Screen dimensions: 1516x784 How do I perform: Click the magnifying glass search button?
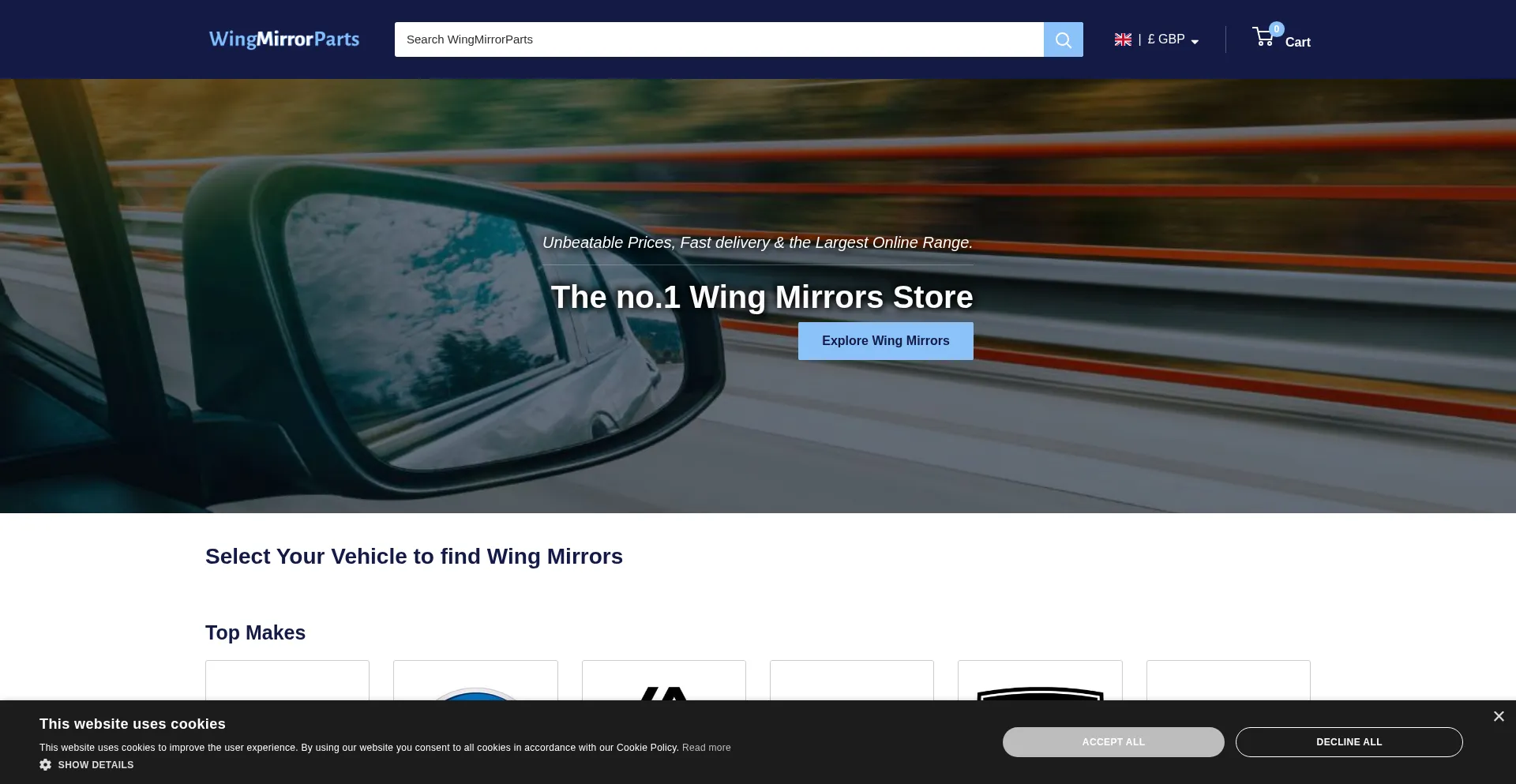tap(1063, 39)
